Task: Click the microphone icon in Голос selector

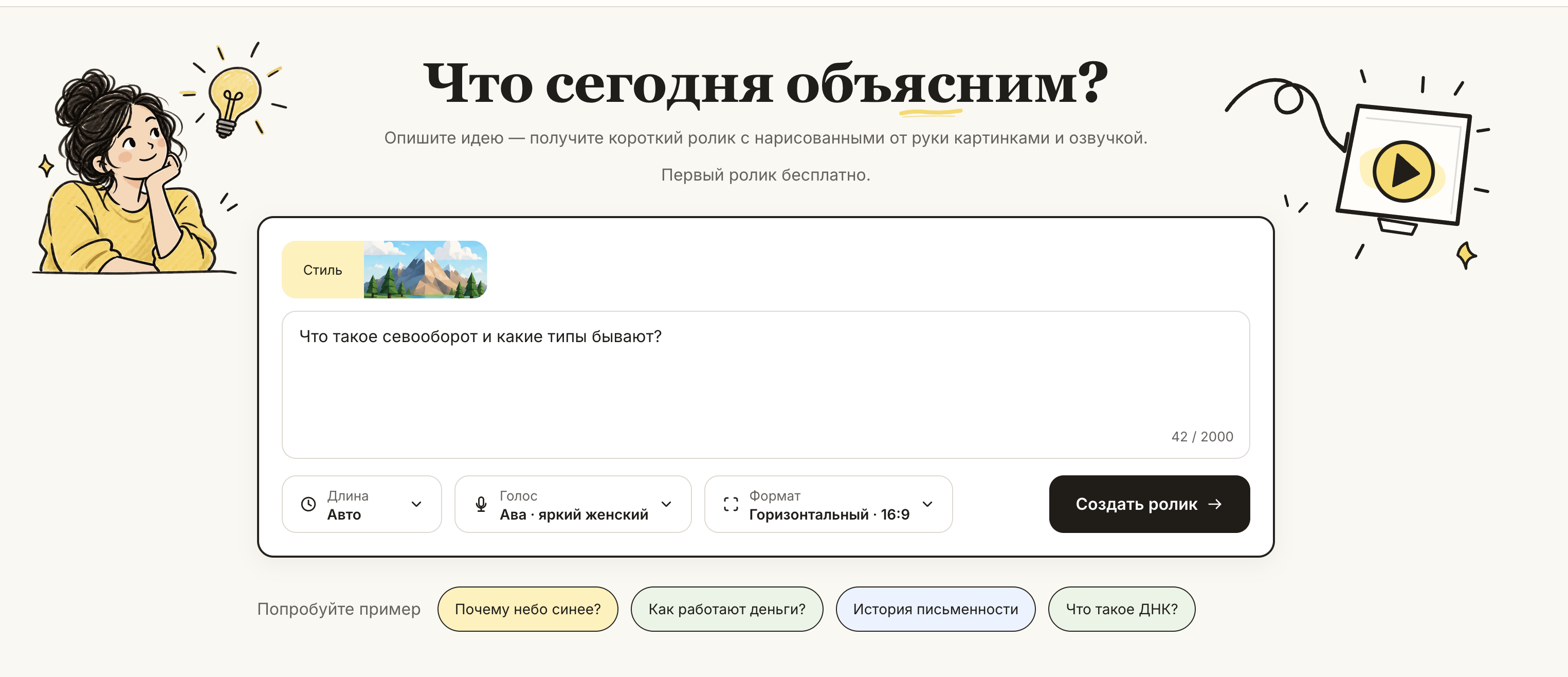Action: point(481,504)
